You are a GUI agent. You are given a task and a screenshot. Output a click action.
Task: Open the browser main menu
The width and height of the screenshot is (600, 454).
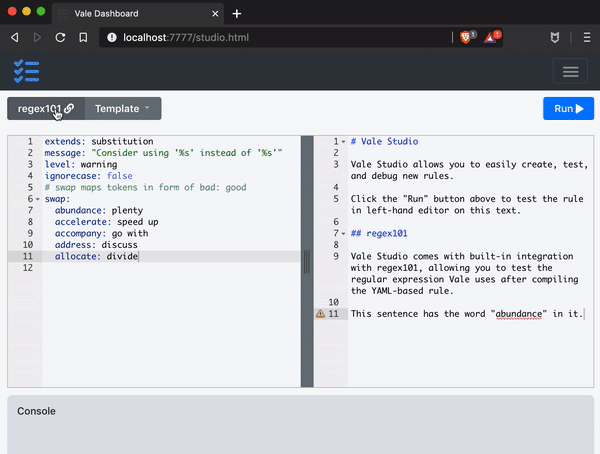coord(587,38)
